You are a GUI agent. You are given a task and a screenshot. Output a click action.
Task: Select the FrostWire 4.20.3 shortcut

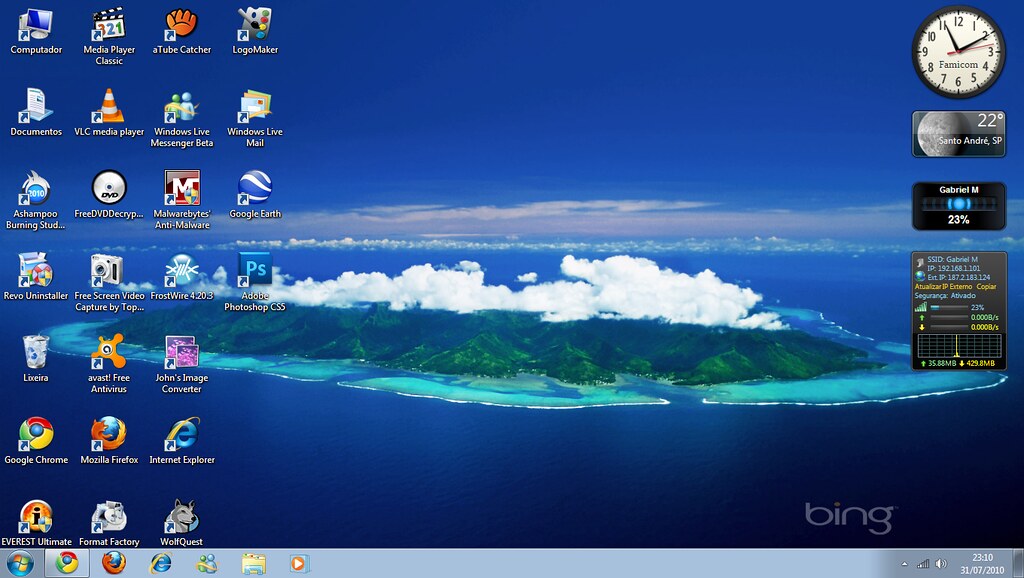[182, 278]
